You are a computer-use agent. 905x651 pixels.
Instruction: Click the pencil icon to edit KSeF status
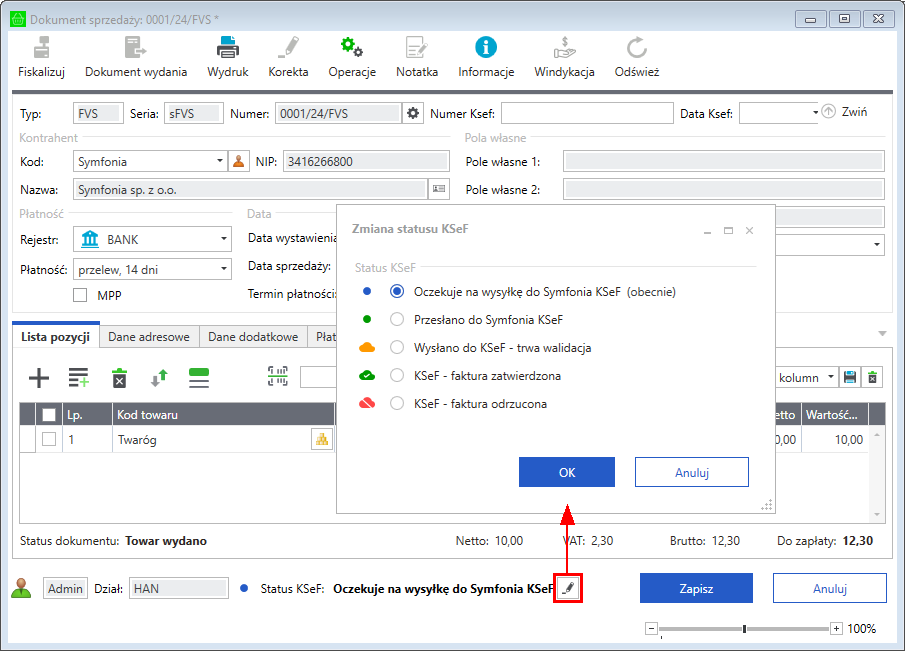point(568,589)
